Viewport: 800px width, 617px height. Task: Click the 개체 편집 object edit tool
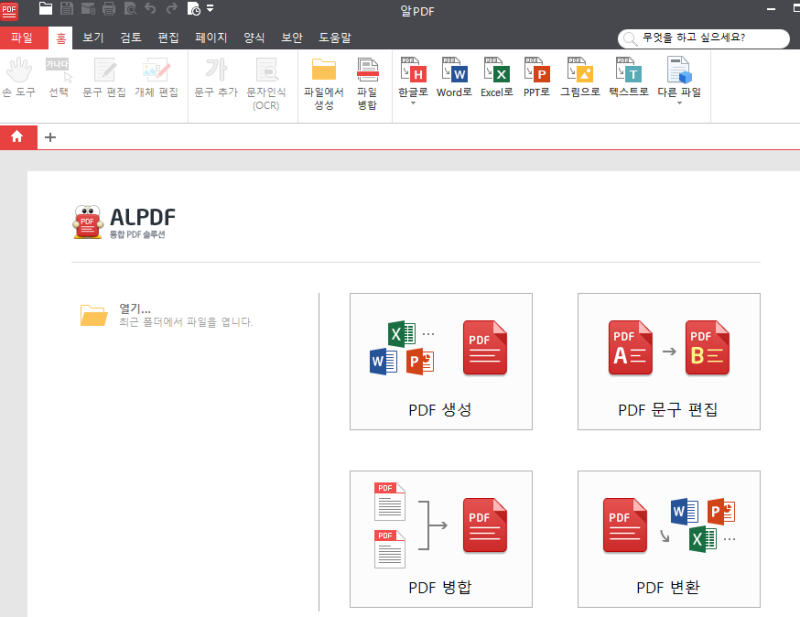(x=156, y=78)
